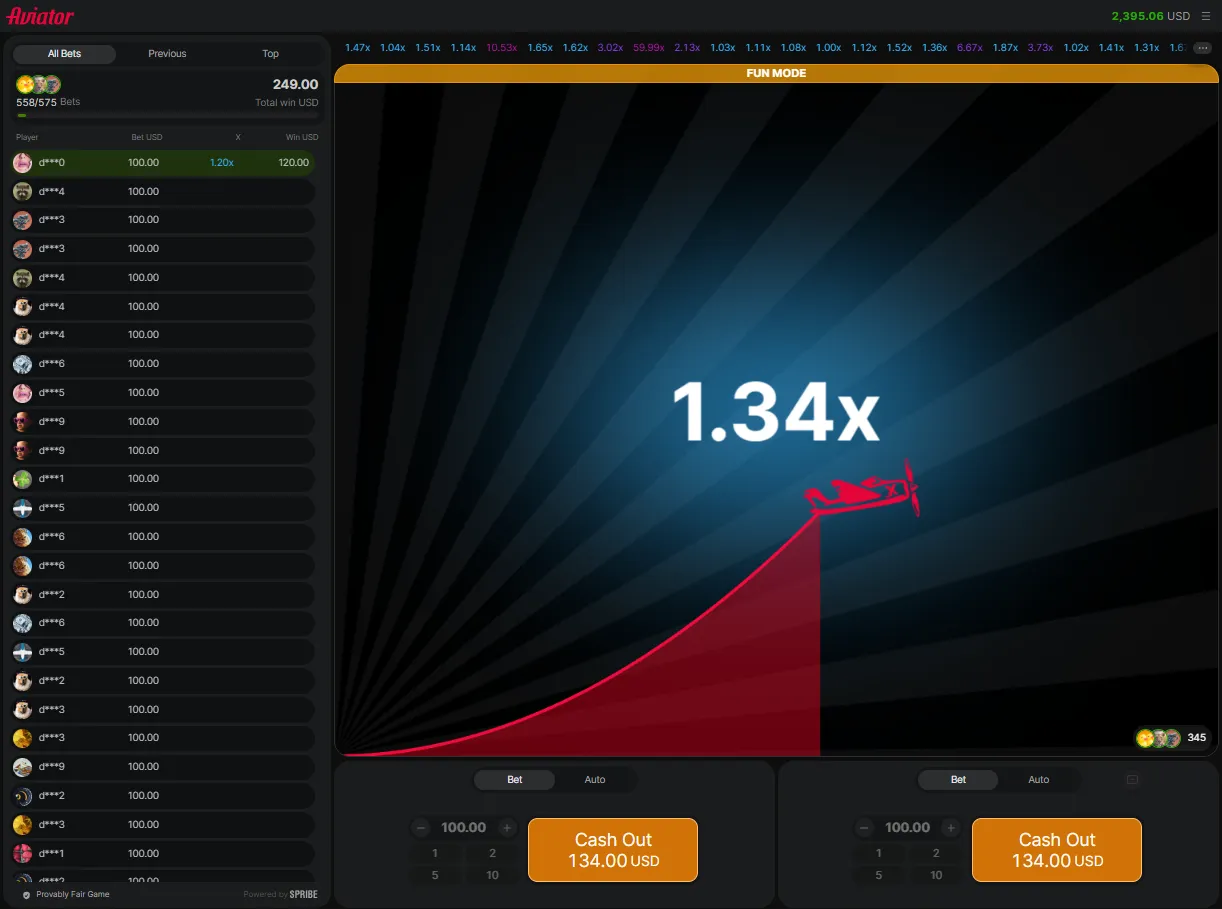Image resolution: width=1222 pixels, height=909 pixels.
Task: Select Bet mode in the right panel
Action: pos(958,780)
